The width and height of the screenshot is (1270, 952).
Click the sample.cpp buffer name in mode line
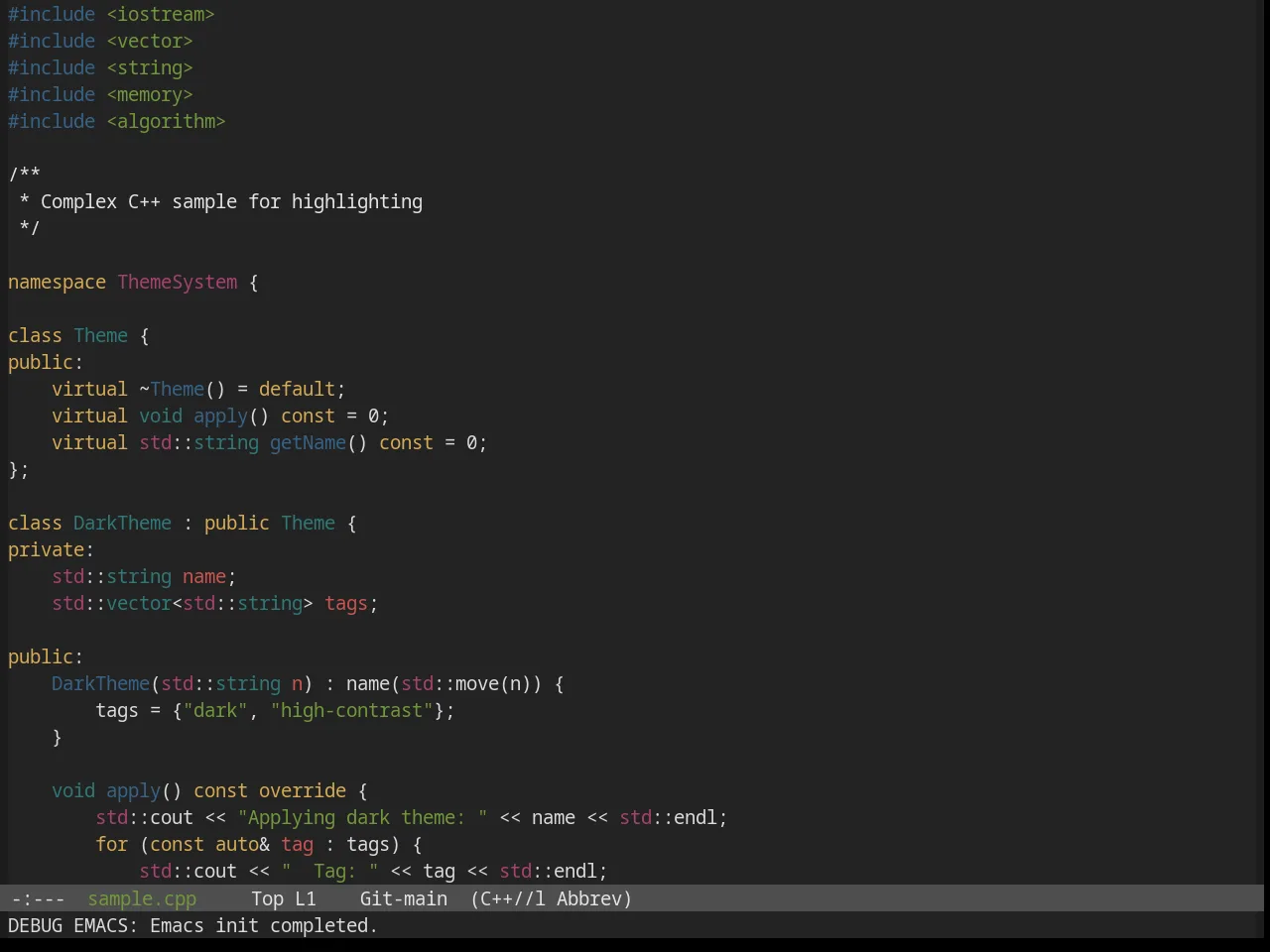pyautogui.click(x=142, y=898)
